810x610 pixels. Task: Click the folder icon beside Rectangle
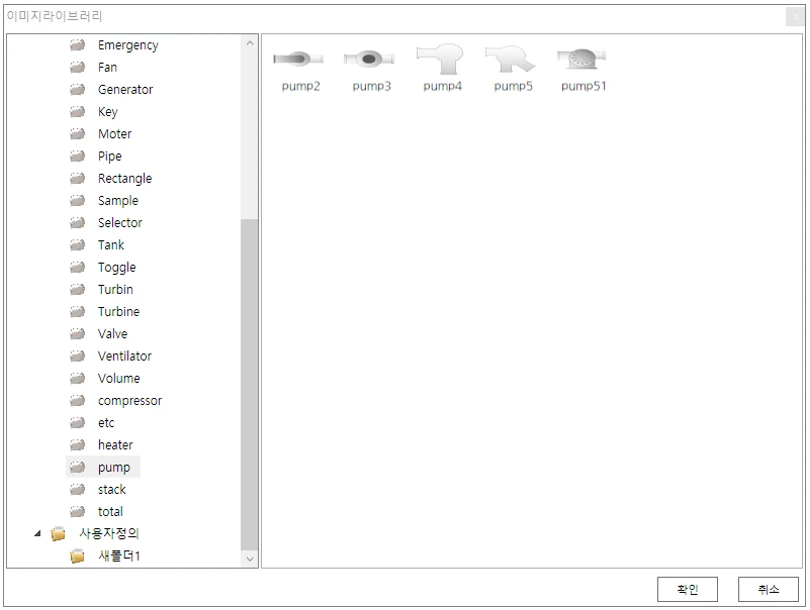(77, 178)
